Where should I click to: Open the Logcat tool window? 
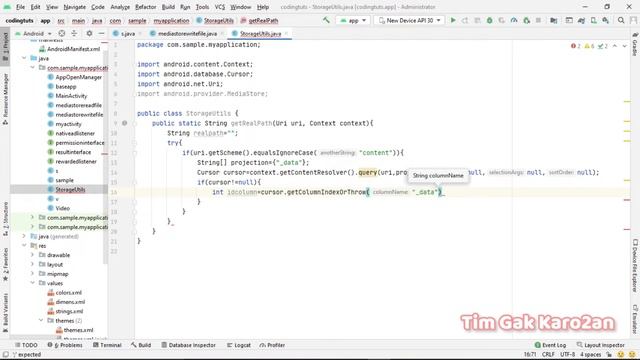click(x=239, y=345)
